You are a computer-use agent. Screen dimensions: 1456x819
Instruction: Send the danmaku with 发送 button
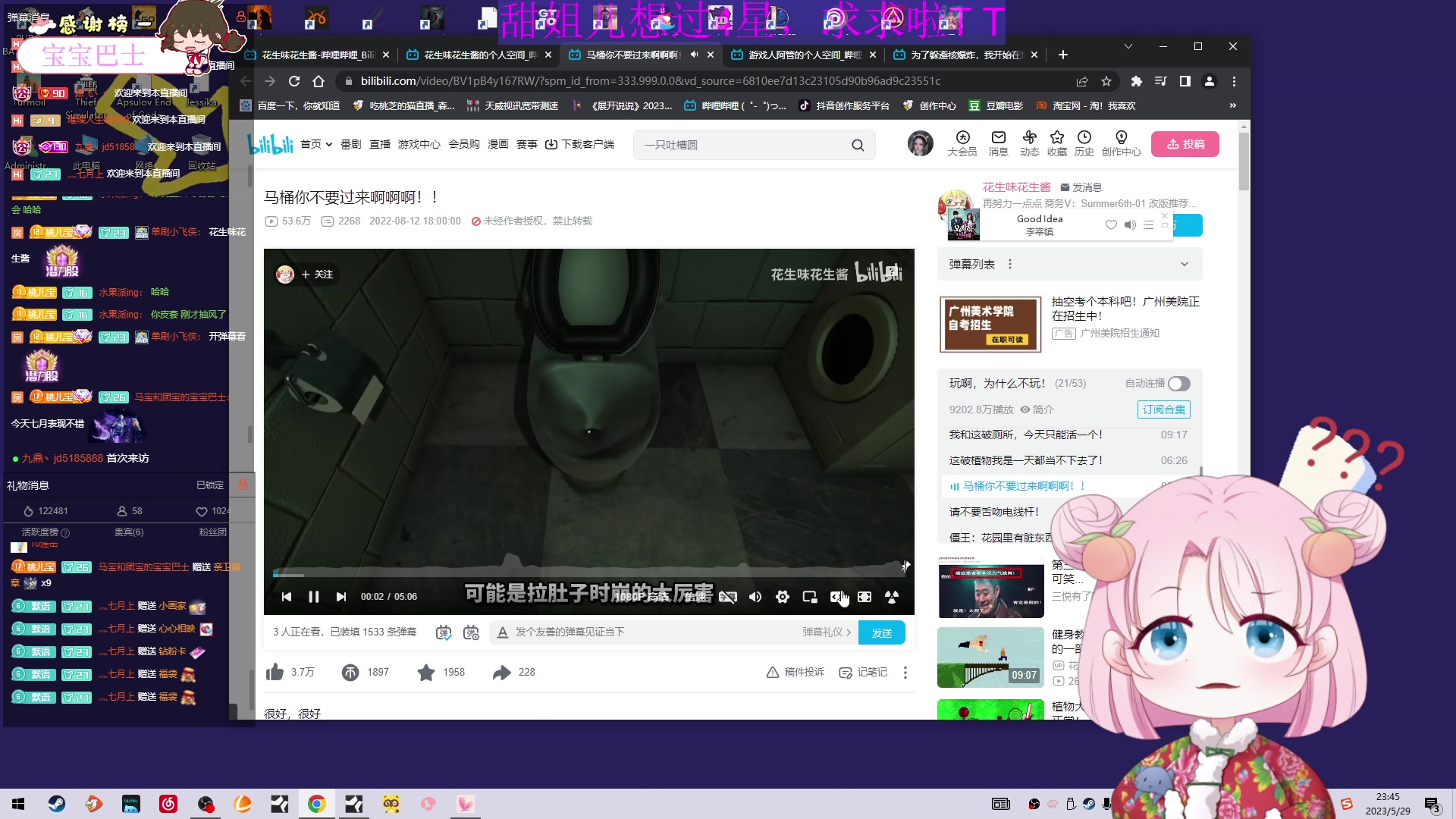(x=882, y=632)
